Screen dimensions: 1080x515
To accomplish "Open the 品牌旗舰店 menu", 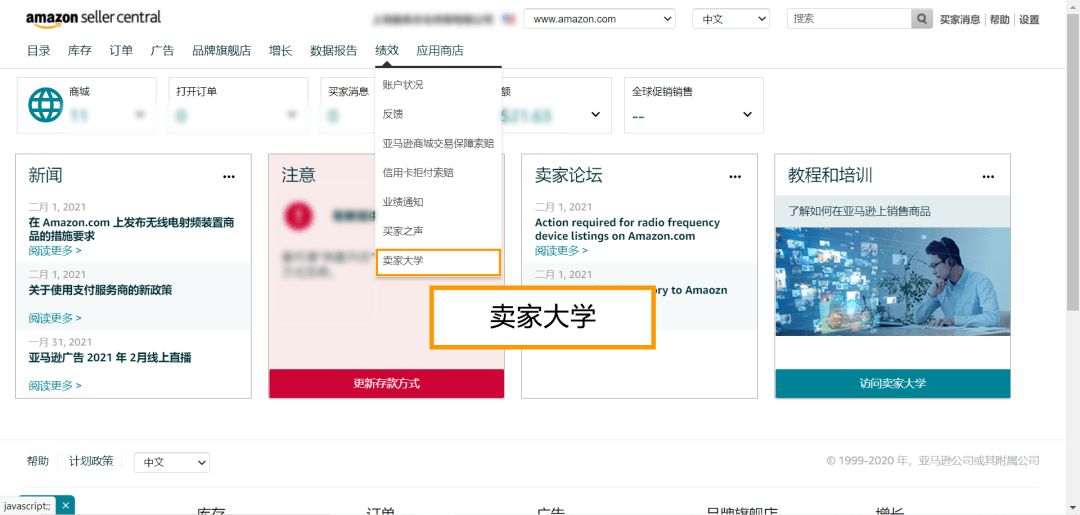I will pyautogui.click(x=222, y=50).
